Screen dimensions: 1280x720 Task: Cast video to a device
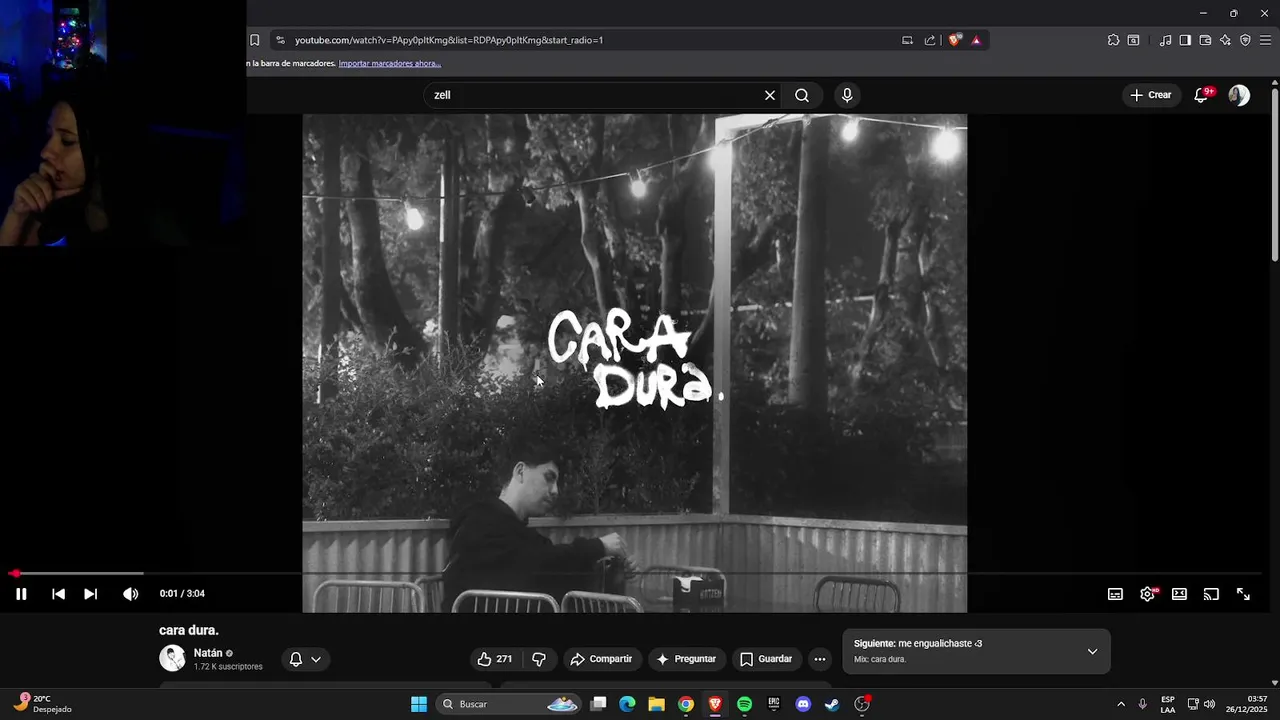tap(1211, 594)
